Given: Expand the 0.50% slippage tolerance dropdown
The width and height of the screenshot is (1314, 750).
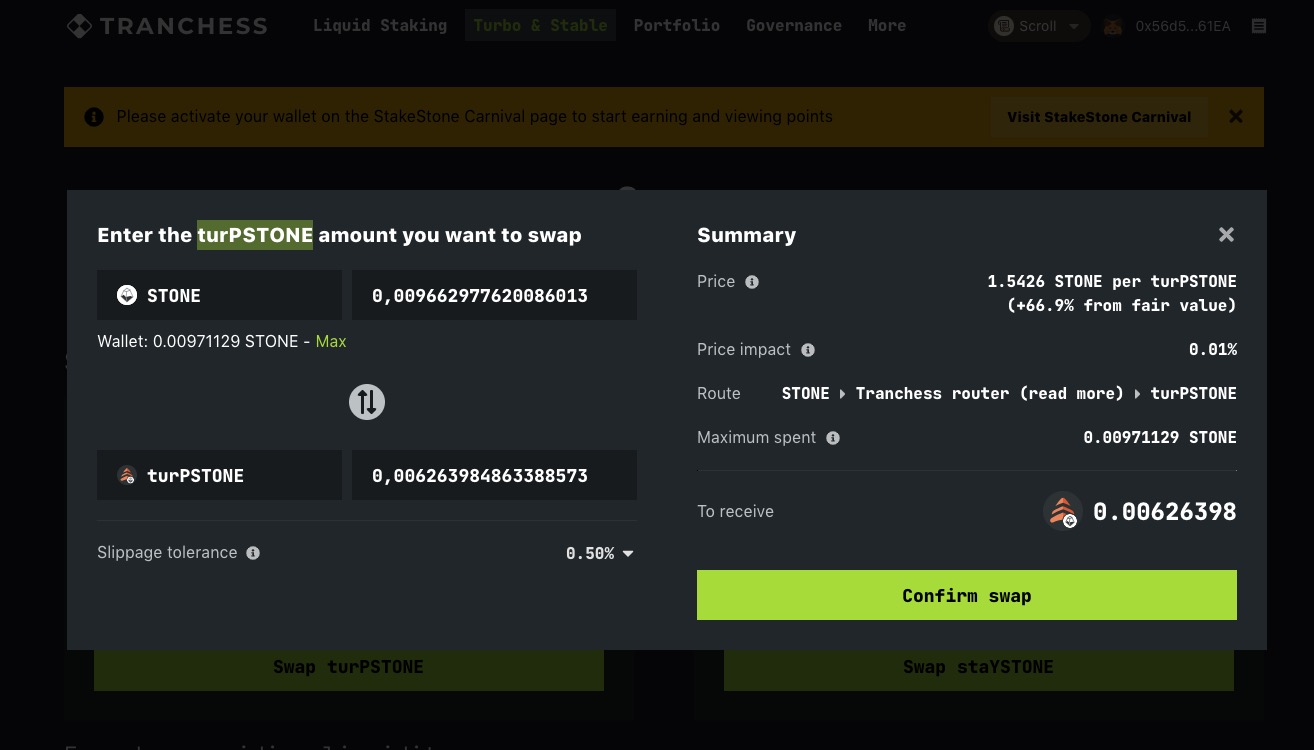Looking at the screenshot, I should coord(600,553).
